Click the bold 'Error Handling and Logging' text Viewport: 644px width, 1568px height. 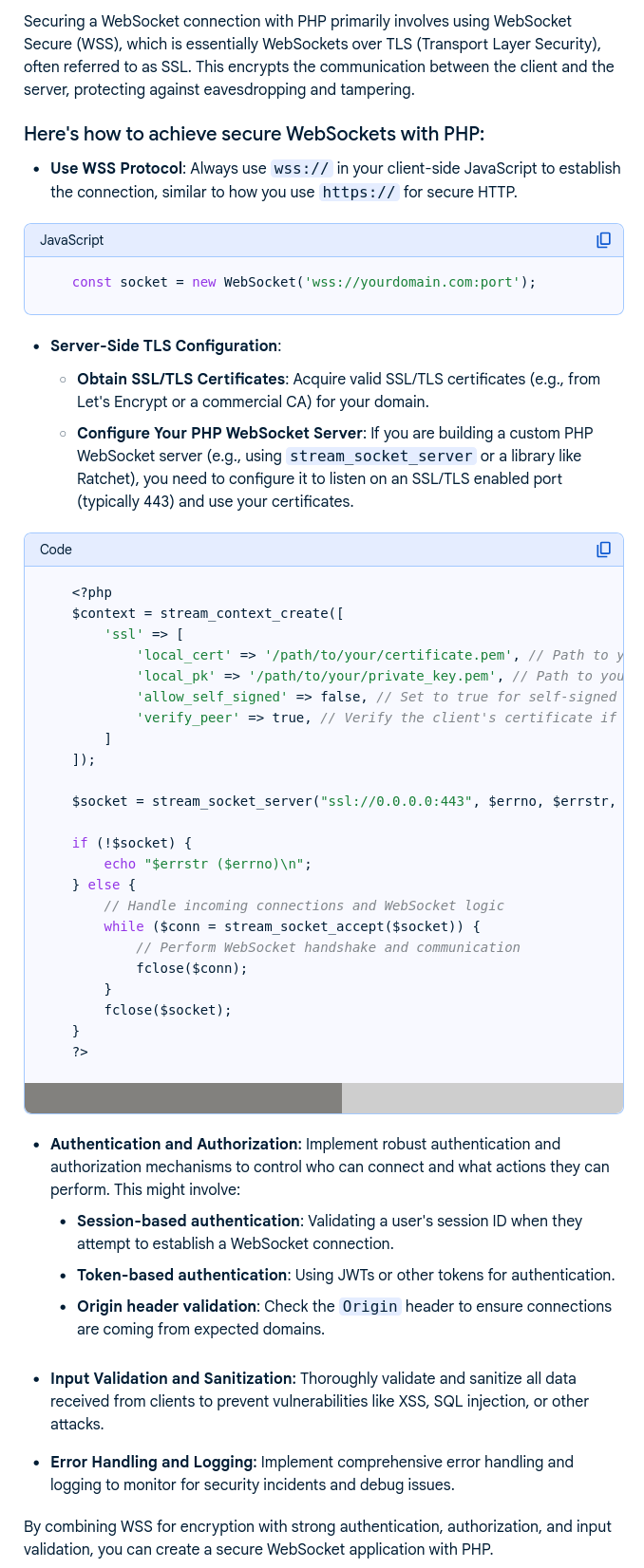point(153,1463)
